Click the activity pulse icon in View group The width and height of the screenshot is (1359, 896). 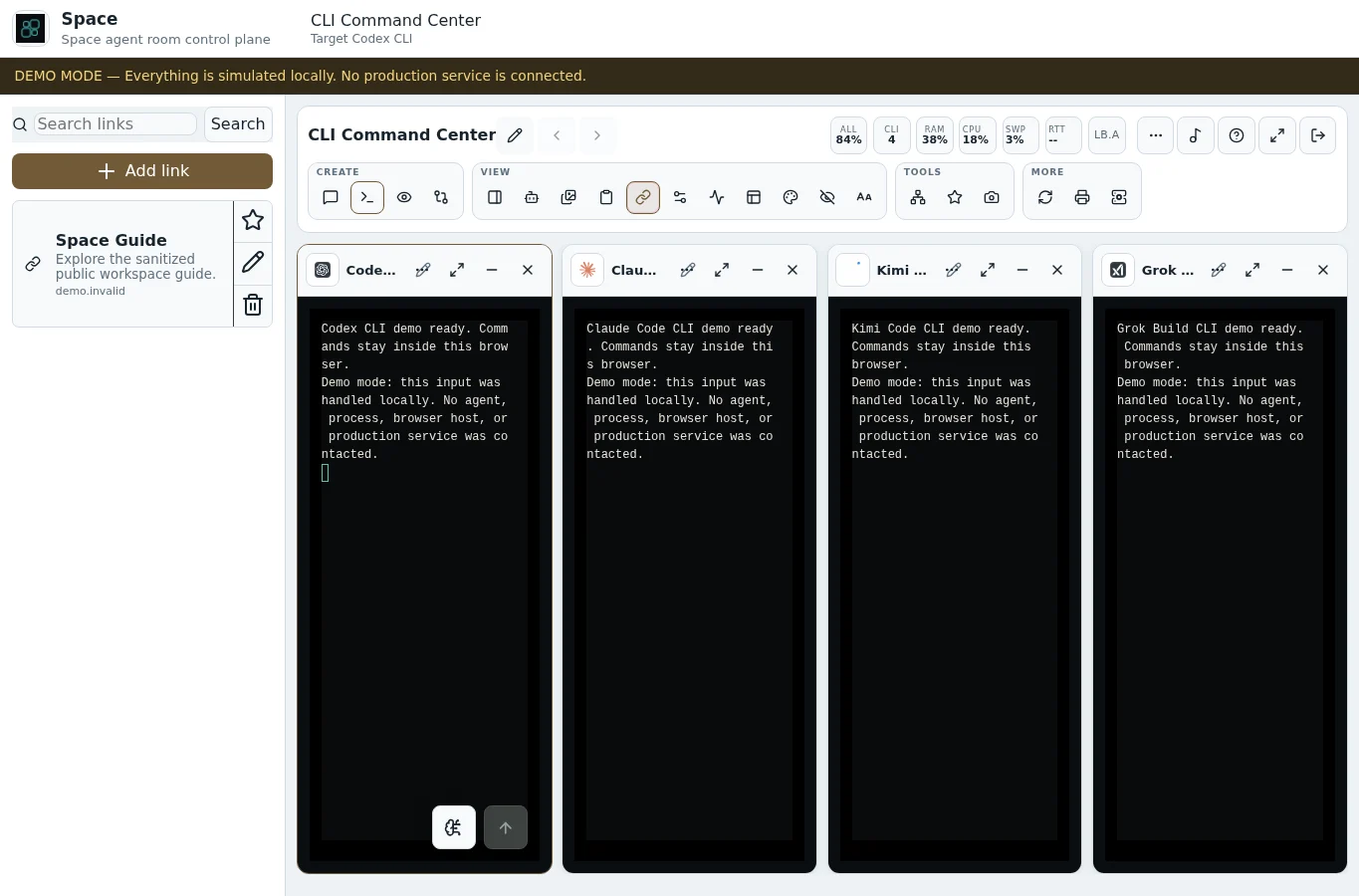717,197
